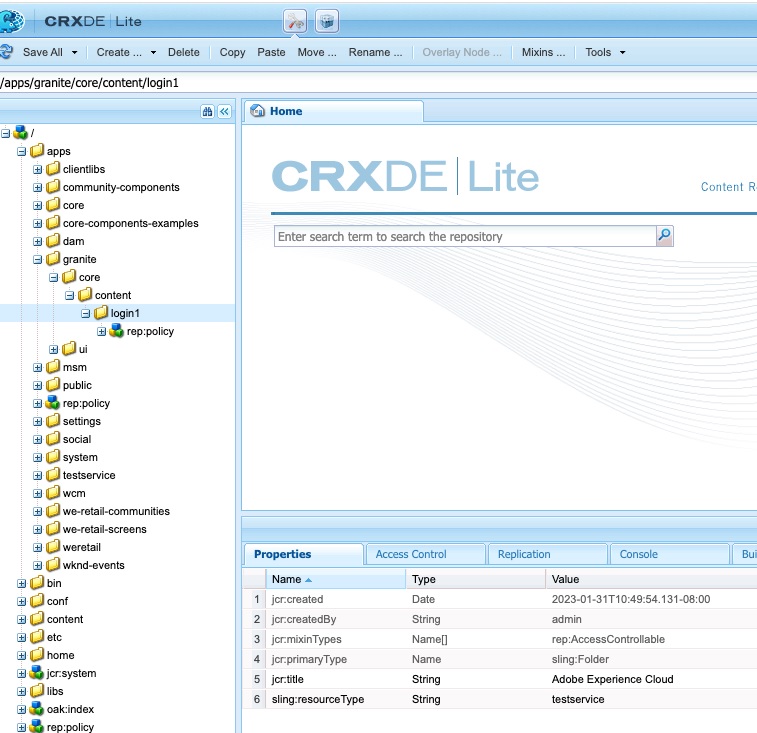The image size is (757, 733).
Task: Click the Mixins ... toolbar button
Action: click(543, 52)
